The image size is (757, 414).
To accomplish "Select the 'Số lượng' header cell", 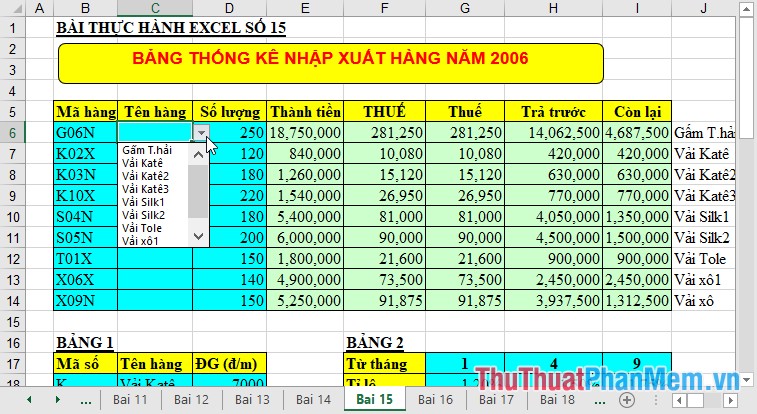I will 229,111.
